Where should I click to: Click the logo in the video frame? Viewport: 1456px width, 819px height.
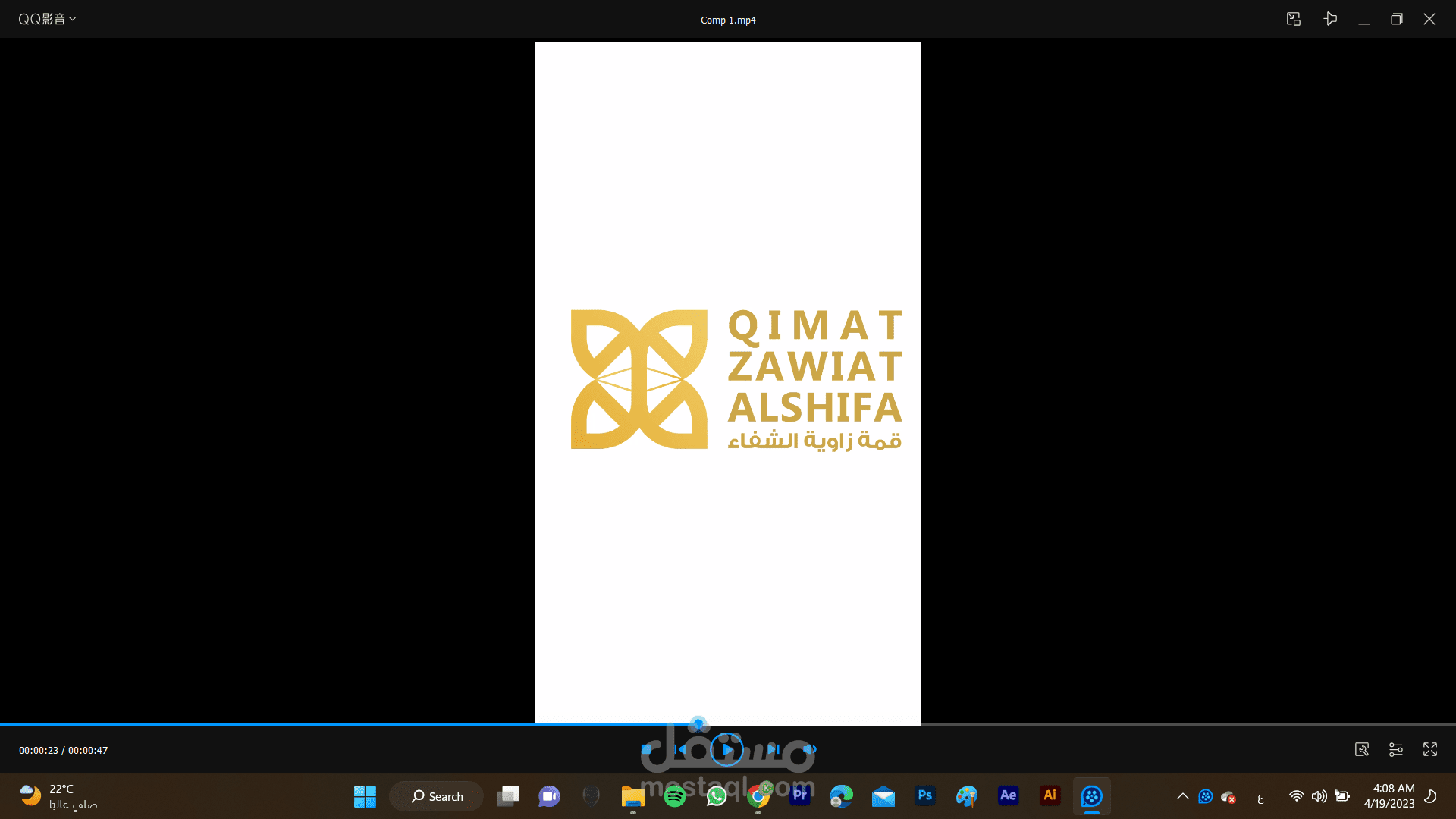[x=736, y=379]
